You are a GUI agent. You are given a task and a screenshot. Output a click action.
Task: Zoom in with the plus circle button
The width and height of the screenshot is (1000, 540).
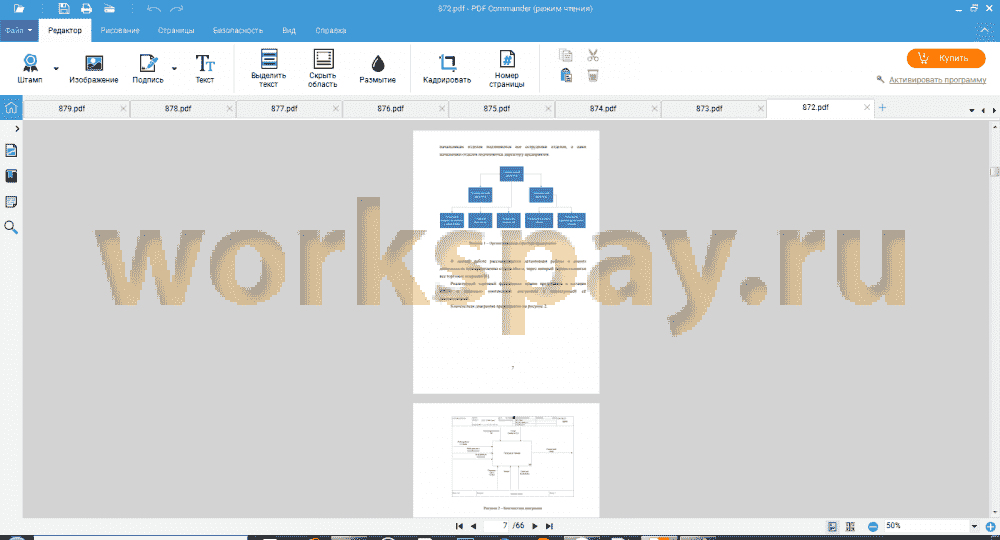(x=990, y=527)
